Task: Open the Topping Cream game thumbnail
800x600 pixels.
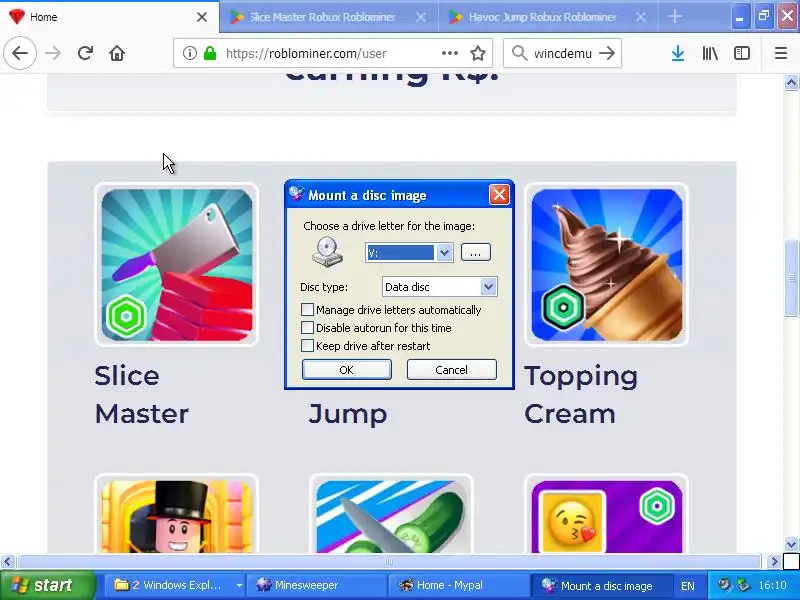Action: 607,265
